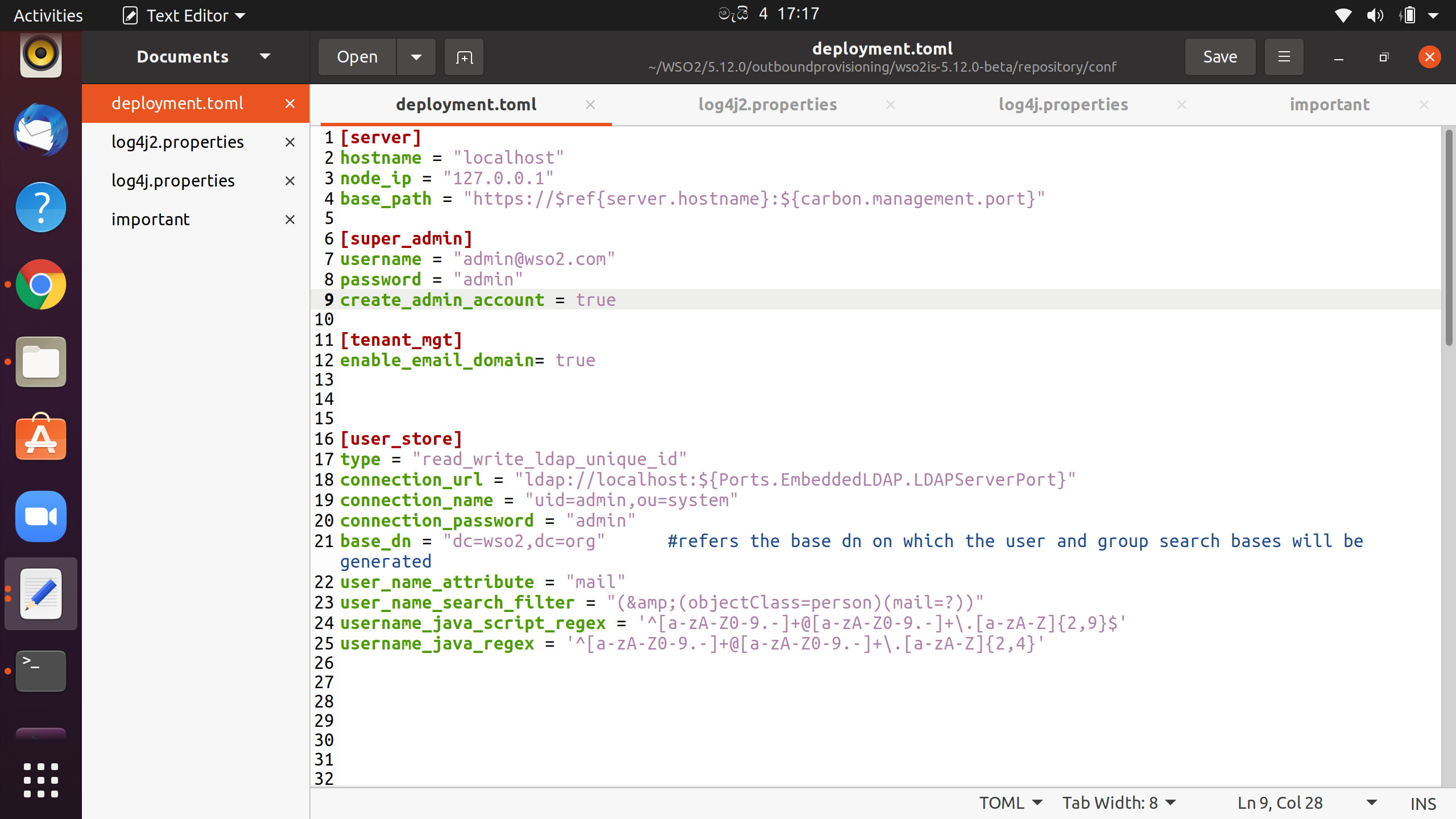The height and width of the screenshot is (819, 1456).
Task: Open the TOML syntax highlighting selector
Action: 1010,803
